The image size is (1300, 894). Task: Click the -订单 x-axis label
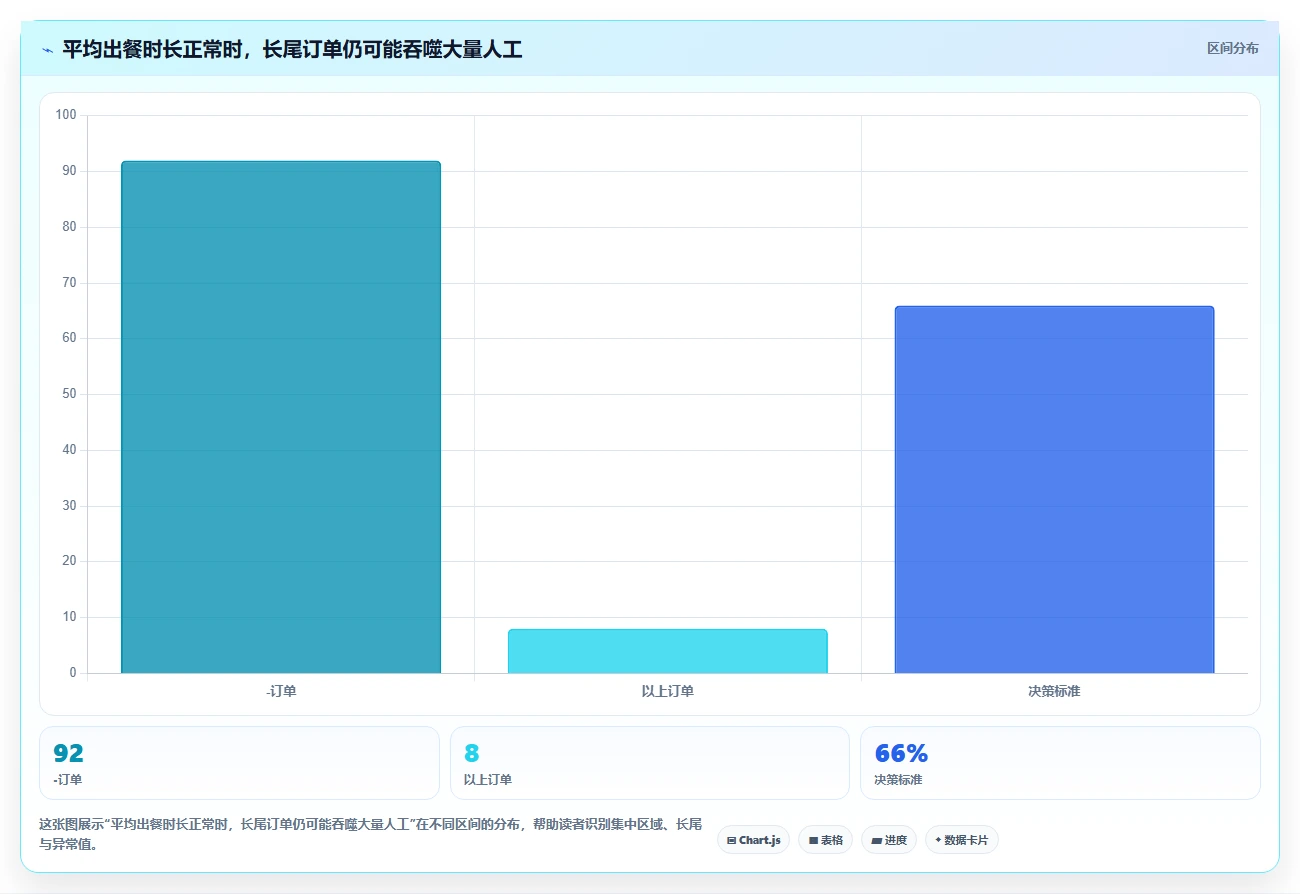pos(281,691)
